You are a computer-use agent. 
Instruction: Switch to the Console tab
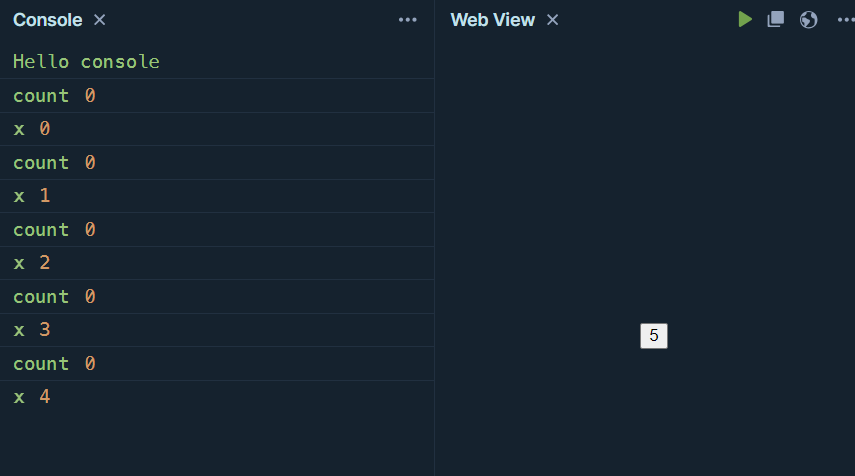tap(47, 19)
